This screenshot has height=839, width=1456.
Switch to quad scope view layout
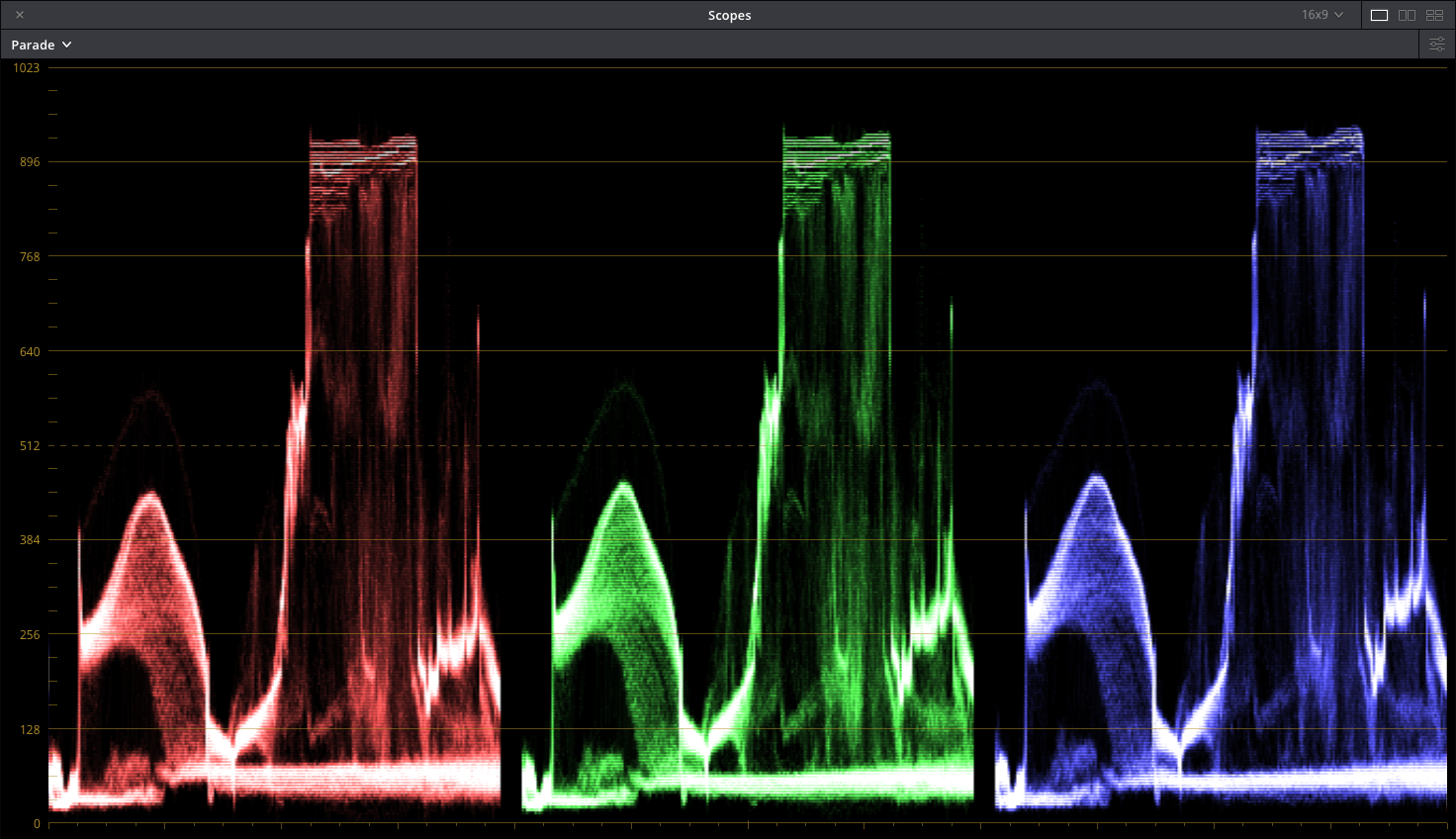[x=1434, y=15]
